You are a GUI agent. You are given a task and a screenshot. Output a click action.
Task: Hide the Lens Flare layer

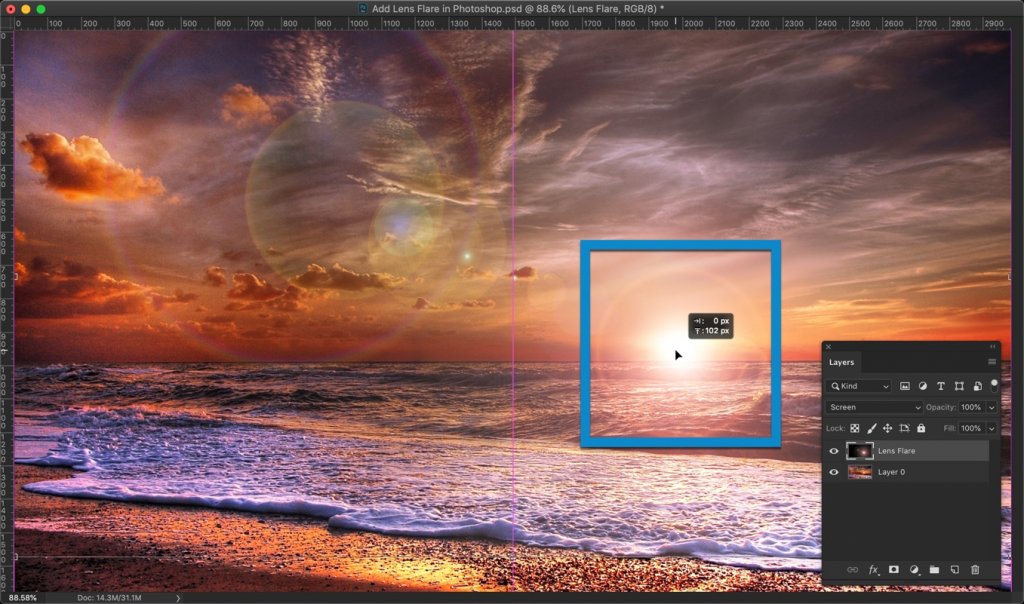pos(835,451)
